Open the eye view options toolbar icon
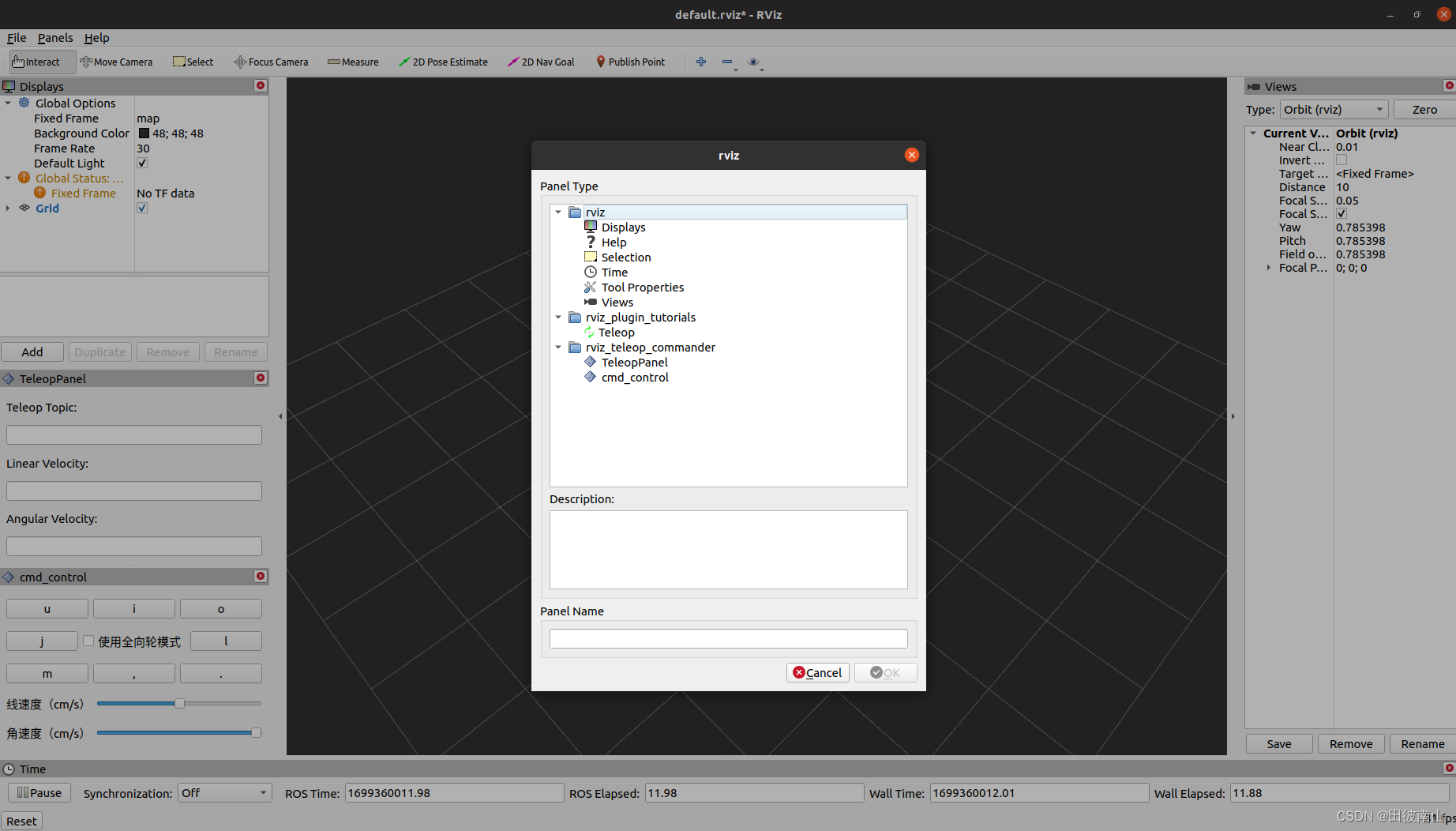This screenshot has height=831, width=1456. click(753, 62)
